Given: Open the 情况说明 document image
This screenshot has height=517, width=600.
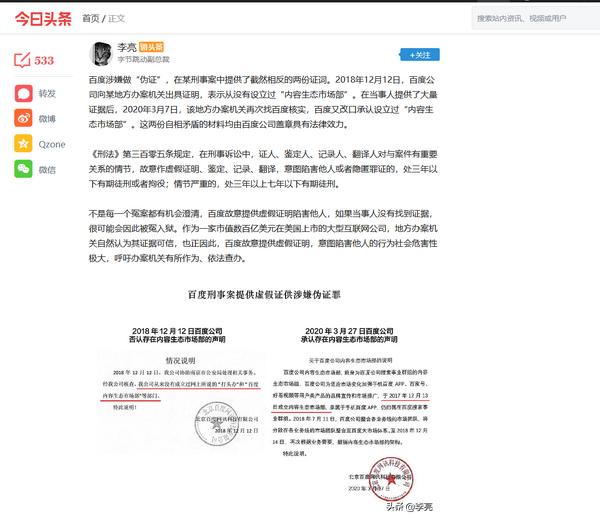Looking at the screenshot, I should pyautogui.click(x=181, y=402).
